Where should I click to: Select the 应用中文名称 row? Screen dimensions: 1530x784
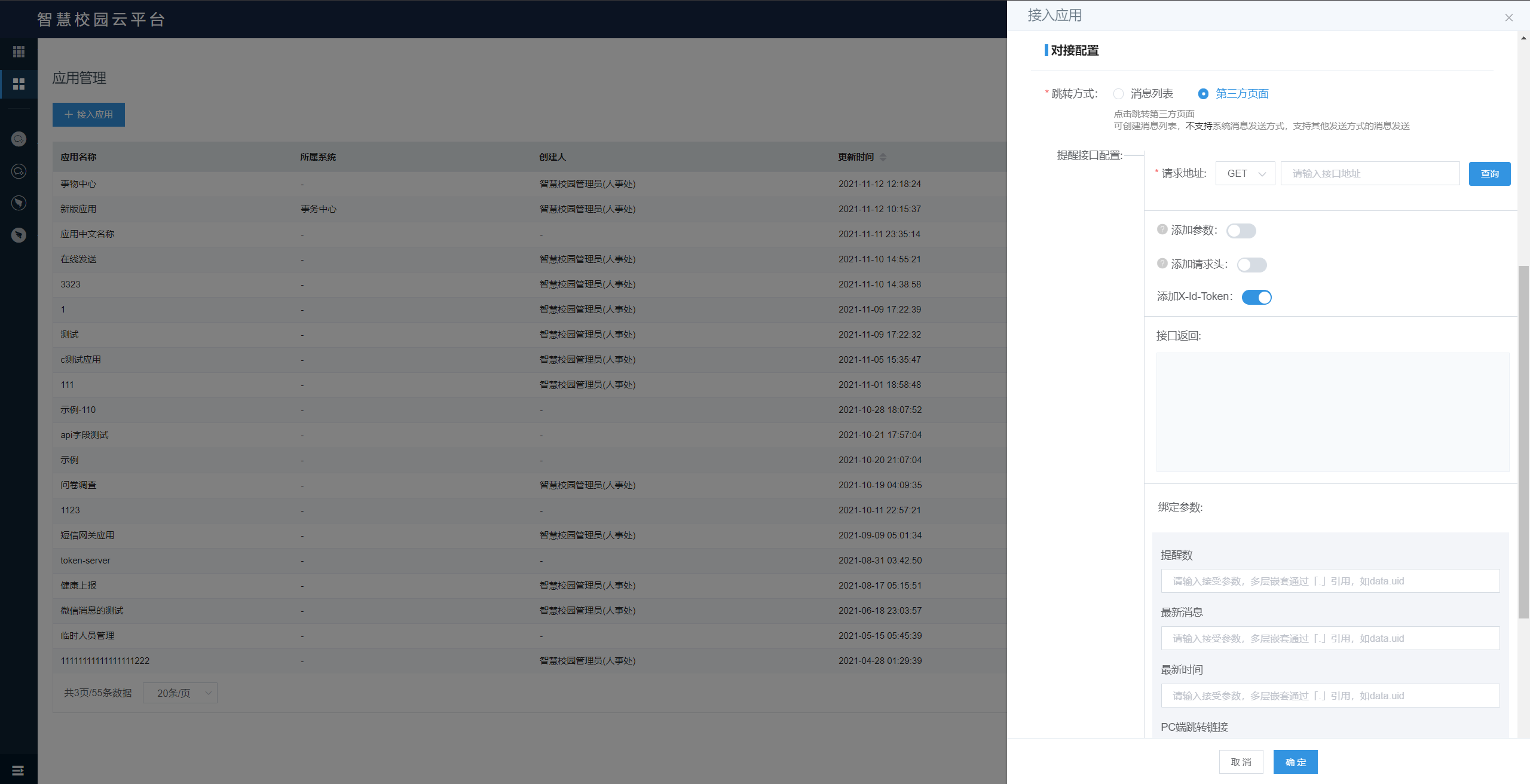[530, 234]
